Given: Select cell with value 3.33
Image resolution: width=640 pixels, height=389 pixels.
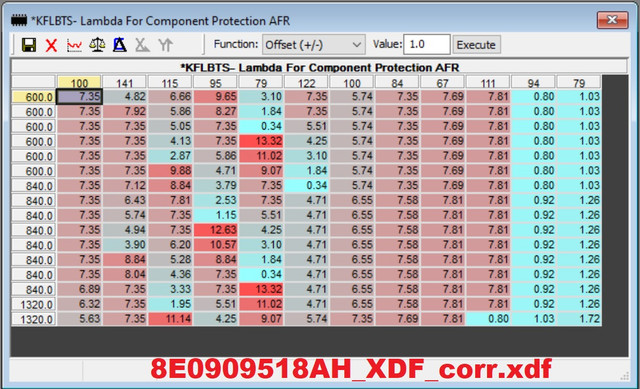Looking at the screenshot, I should coord(170,289).
